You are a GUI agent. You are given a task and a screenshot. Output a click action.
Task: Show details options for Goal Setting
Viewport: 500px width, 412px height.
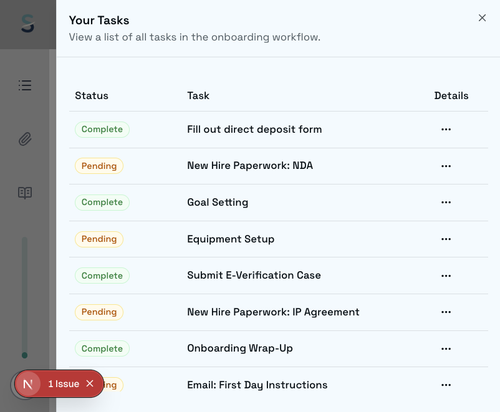point(446,202)
